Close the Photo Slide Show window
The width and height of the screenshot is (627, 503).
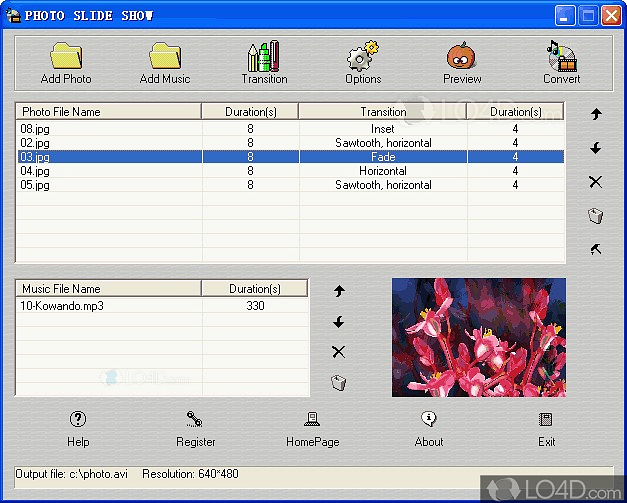(x=611, y=16)
